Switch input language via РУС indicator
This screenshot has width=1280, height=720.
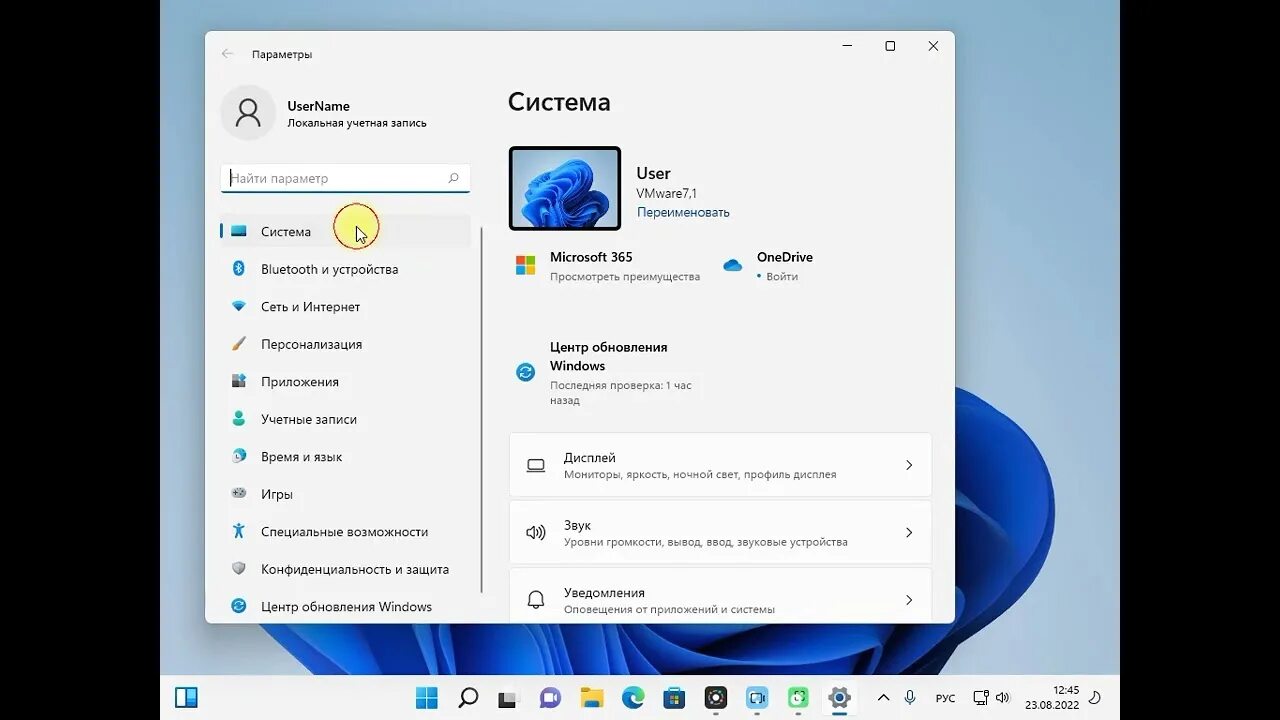pyautogui.click(x=945, y=698)
